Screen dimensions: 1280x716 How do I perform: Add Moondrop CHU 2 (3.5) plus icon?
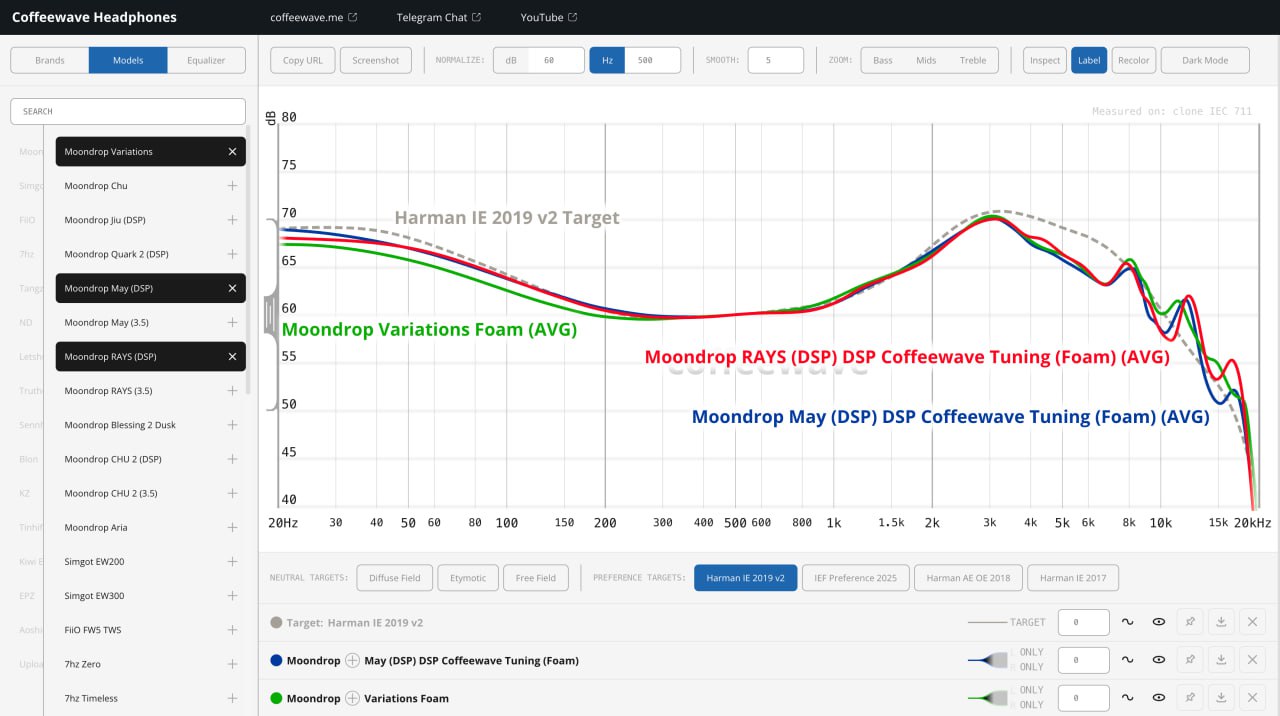pyautogui.click(x=232, y=493)
